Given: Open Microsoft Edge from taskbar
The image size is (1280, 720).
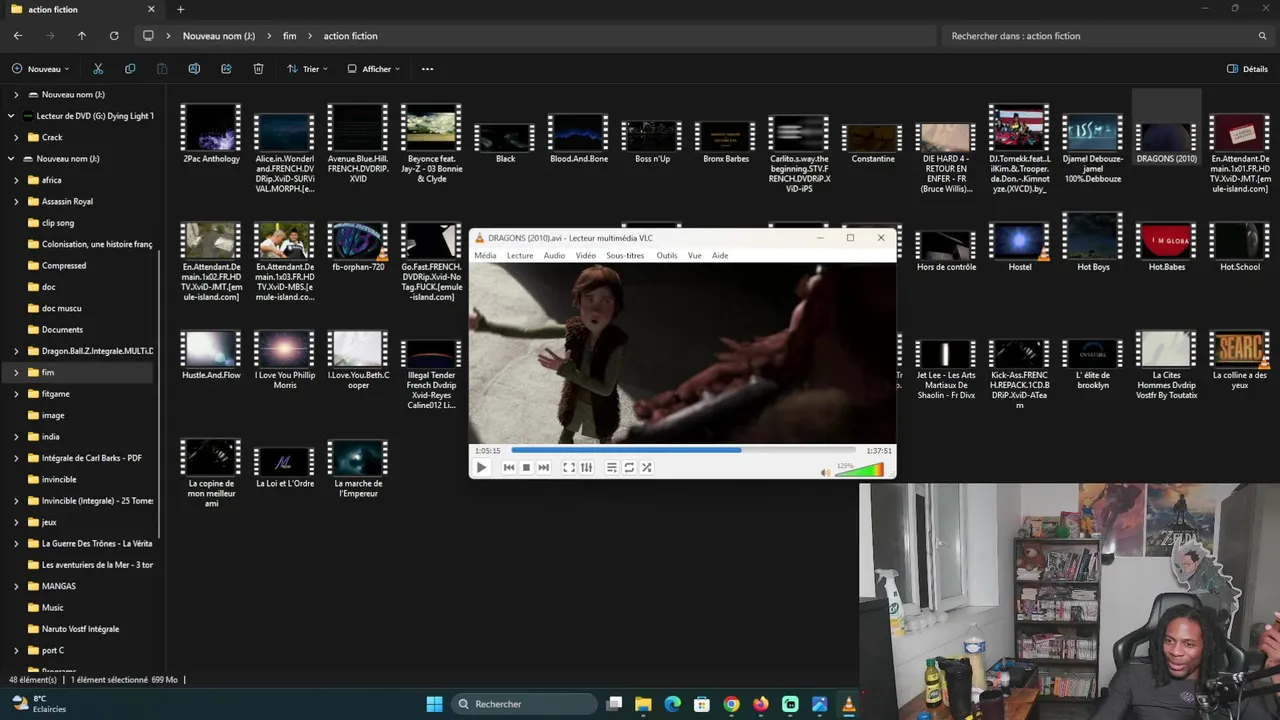Looking at the screenshot, I should tap(673, 704).
